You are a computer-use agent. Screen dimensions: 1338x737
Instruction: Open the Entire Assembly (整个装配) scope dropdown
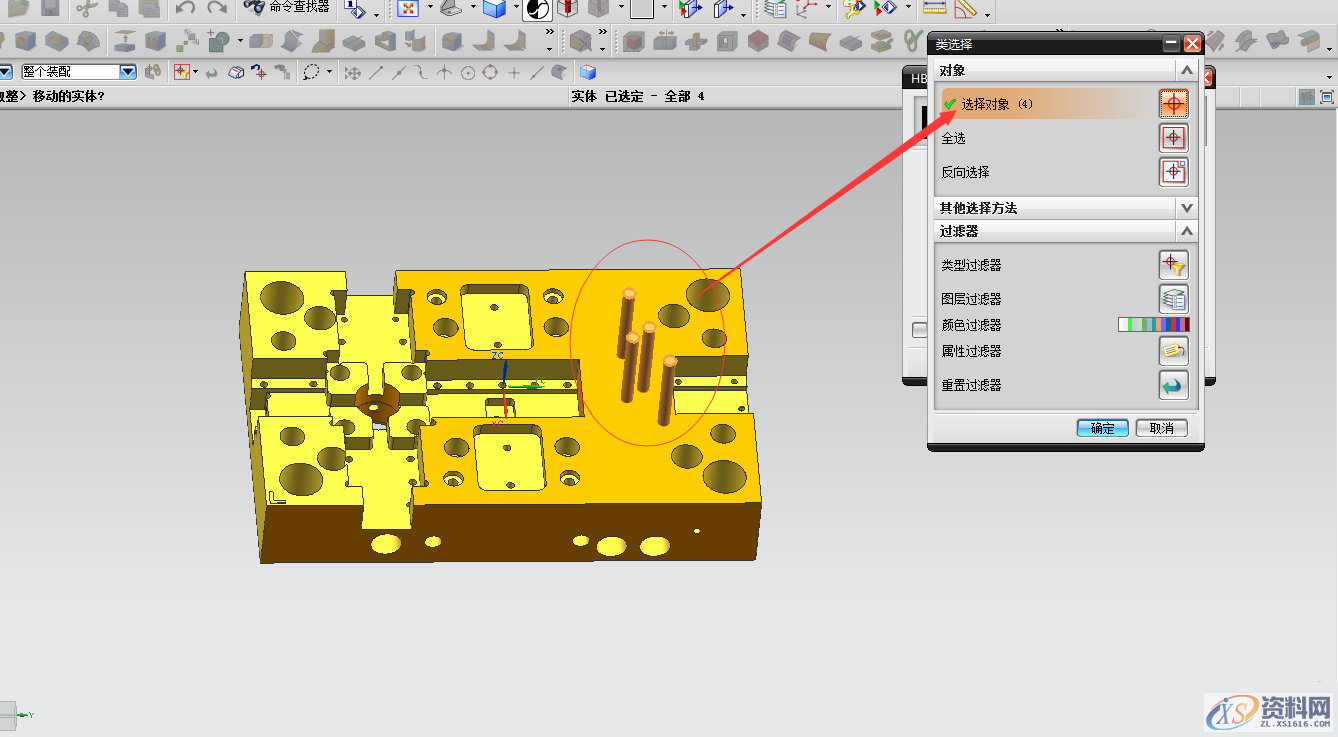point(127,72)
